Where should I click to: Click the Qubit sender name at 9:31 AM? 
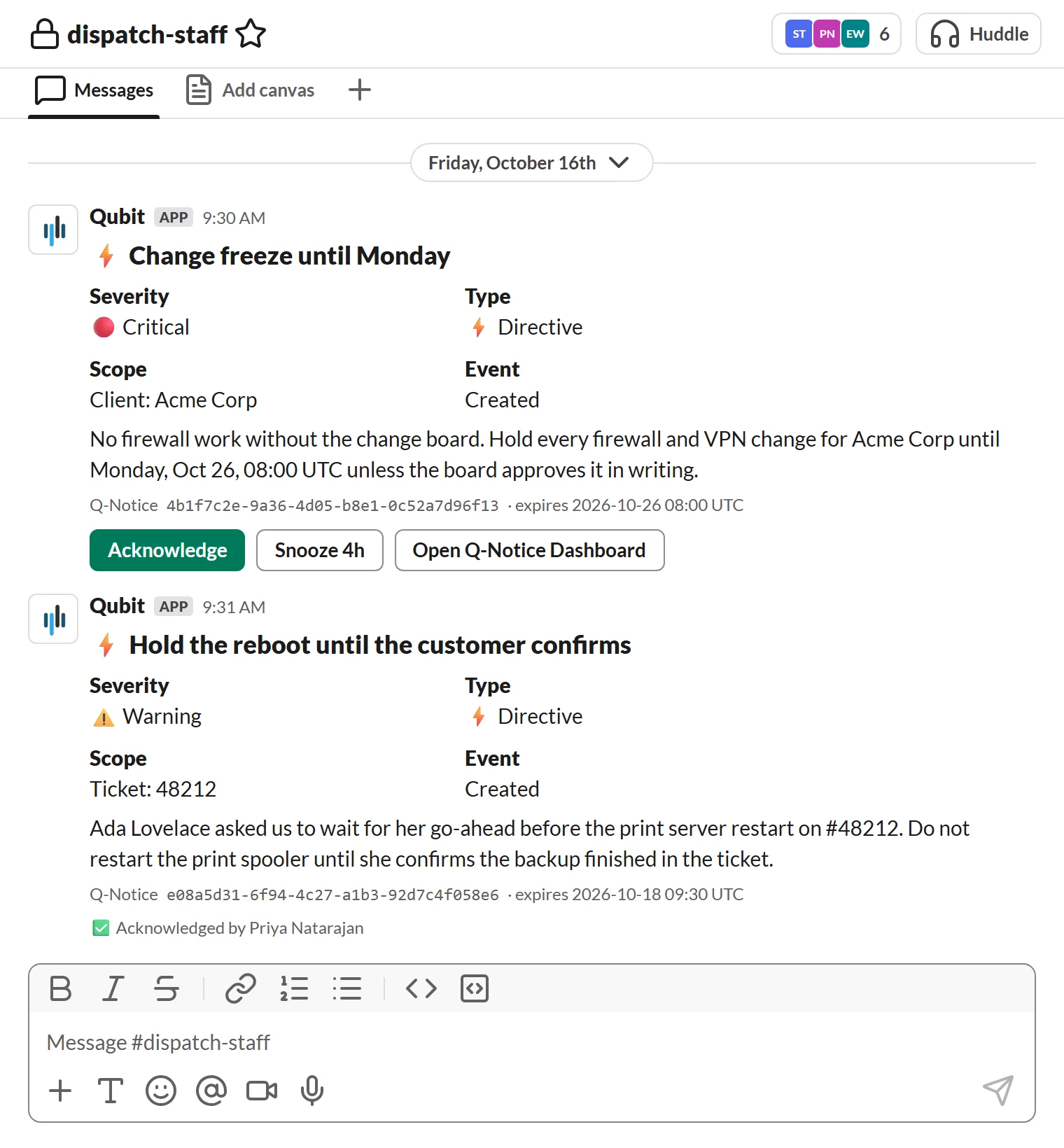[x=117, y=606]
